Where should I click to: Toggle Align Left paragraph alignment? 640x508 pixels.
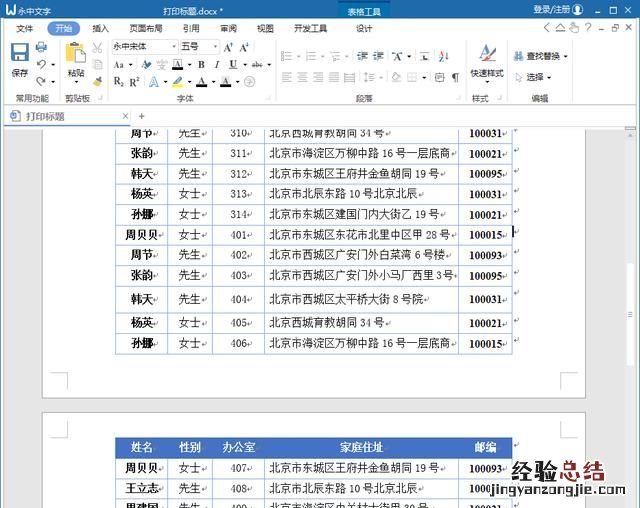287,77
